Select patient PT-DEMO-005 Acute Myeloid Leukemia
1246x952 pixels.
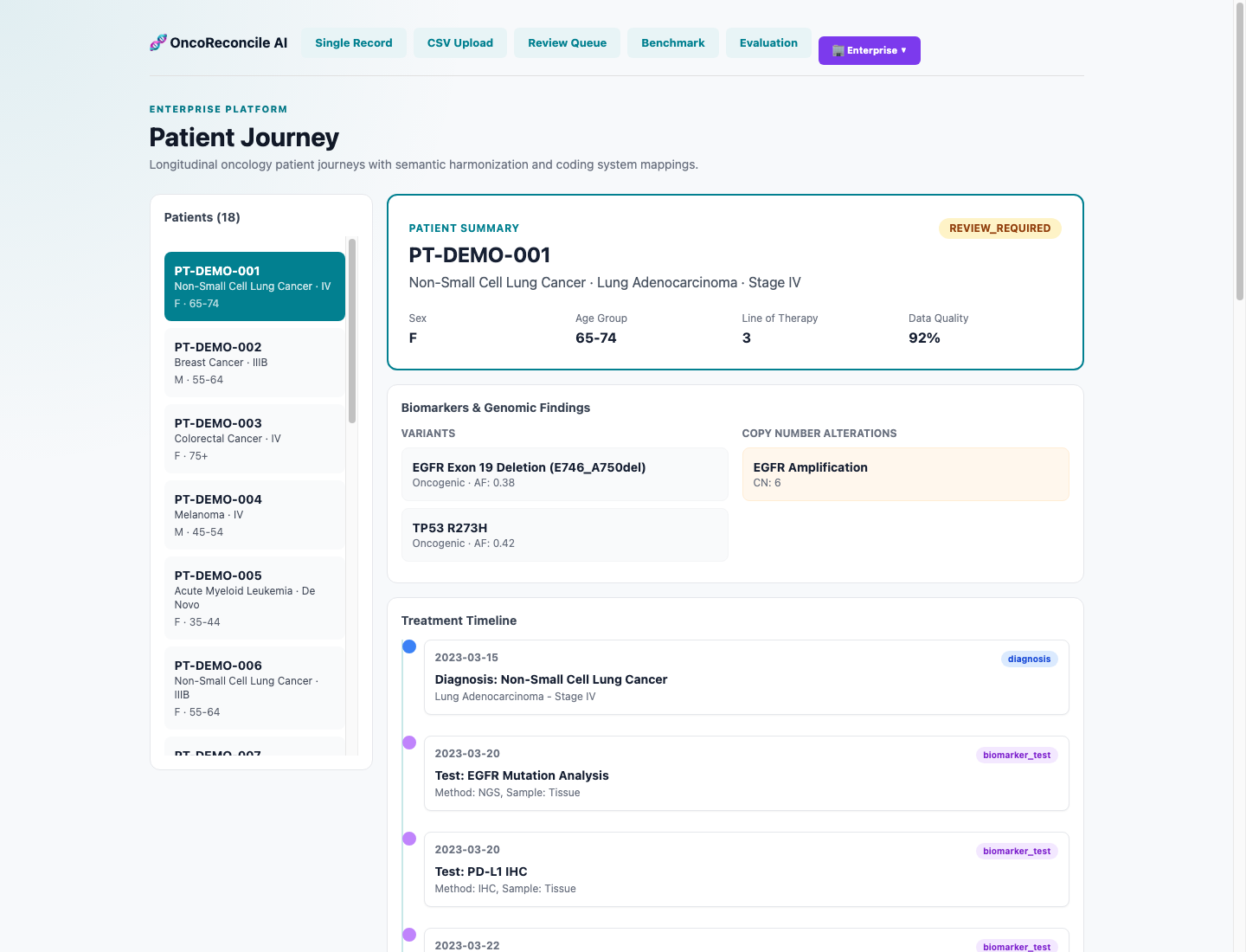click(254, 598)
